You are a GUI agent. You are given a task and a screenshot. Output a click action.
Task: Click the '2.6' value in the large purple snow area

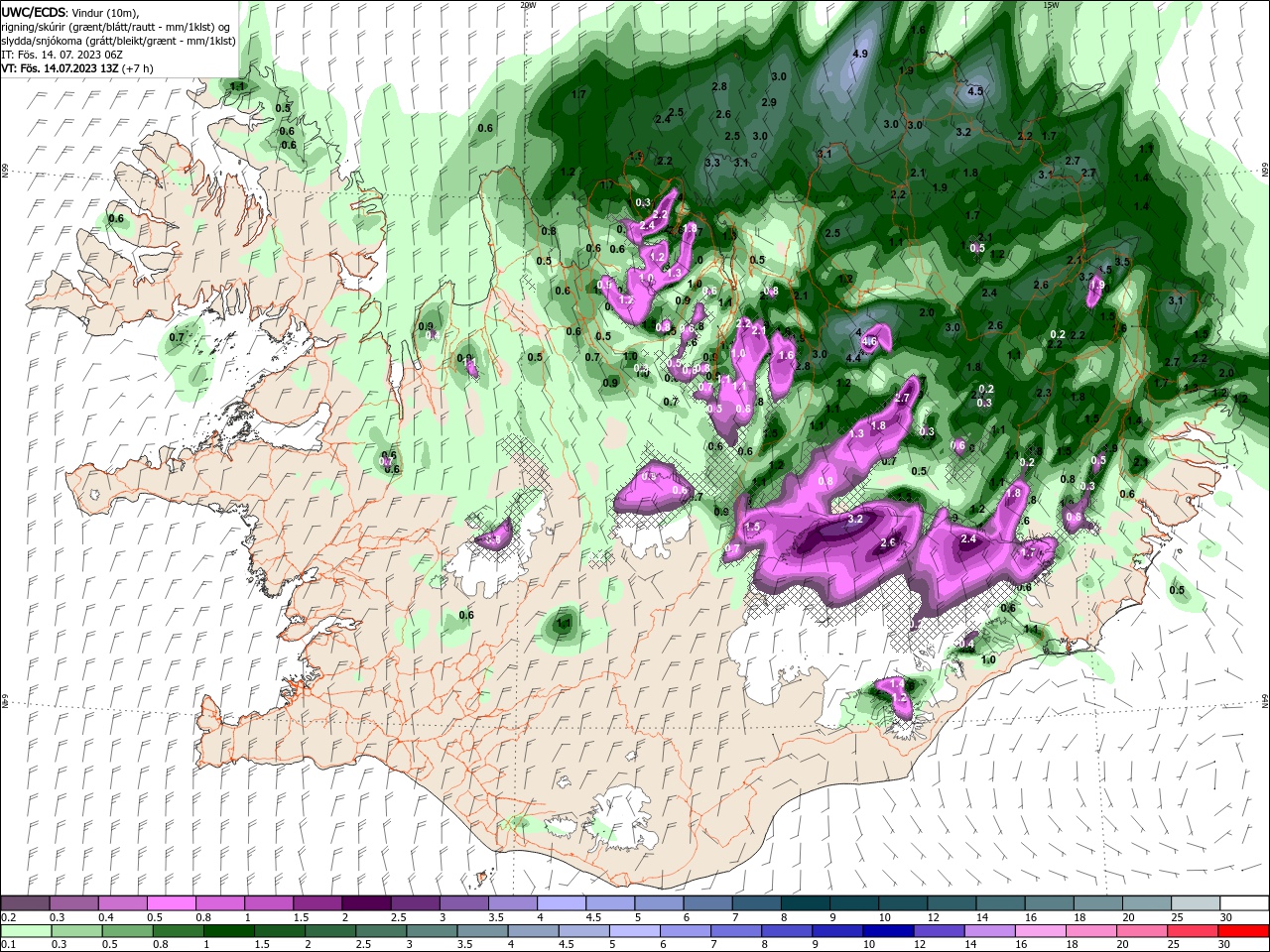pyautogui.click(x=888, y=542)
